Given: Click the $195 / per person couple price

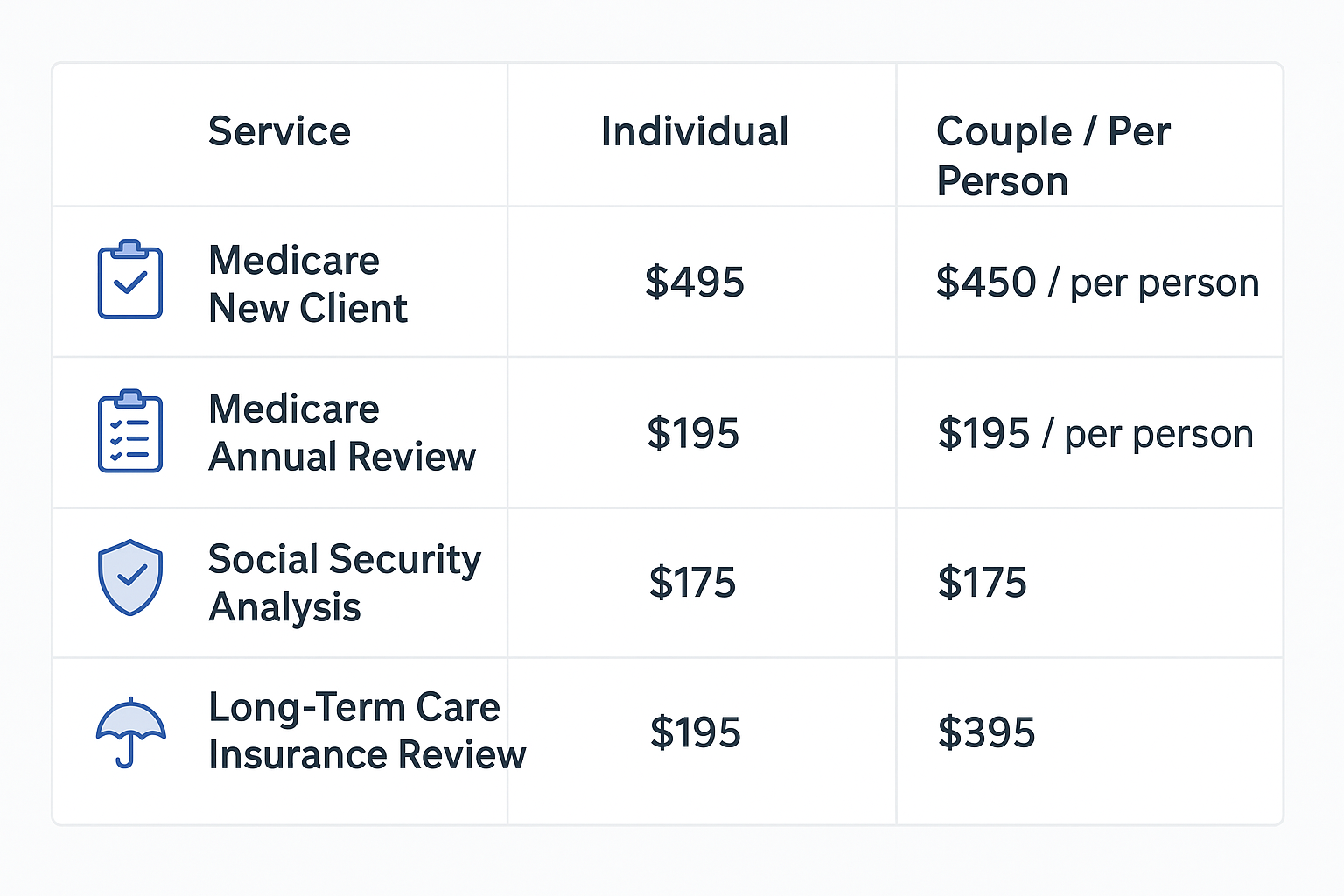Looking at the screenshot, I should click(1095, 435).
